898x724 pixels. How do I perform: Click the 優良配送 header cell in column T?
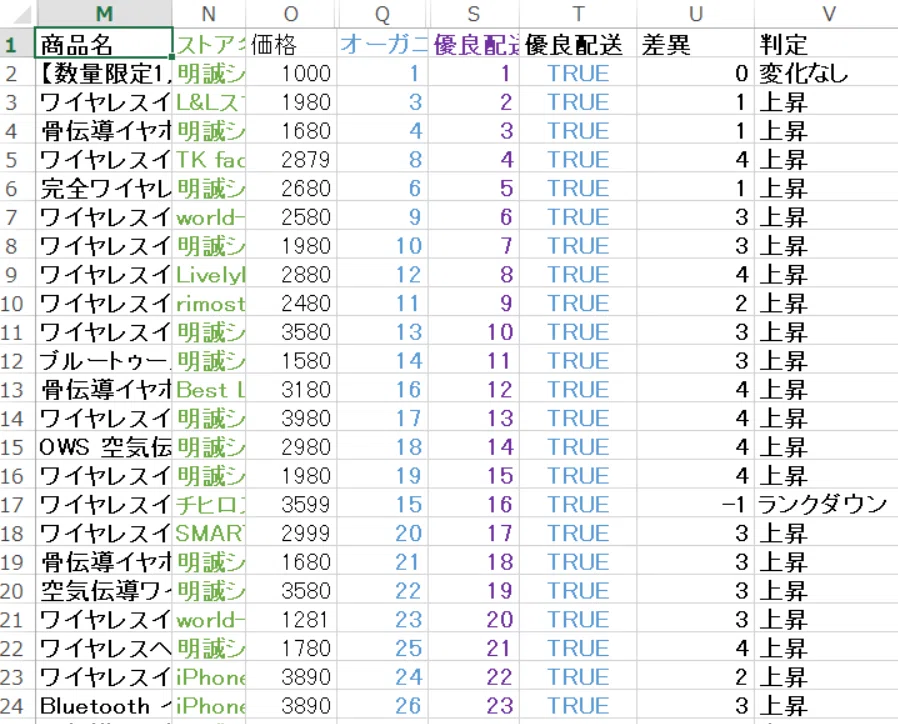[x=578, y=44]
